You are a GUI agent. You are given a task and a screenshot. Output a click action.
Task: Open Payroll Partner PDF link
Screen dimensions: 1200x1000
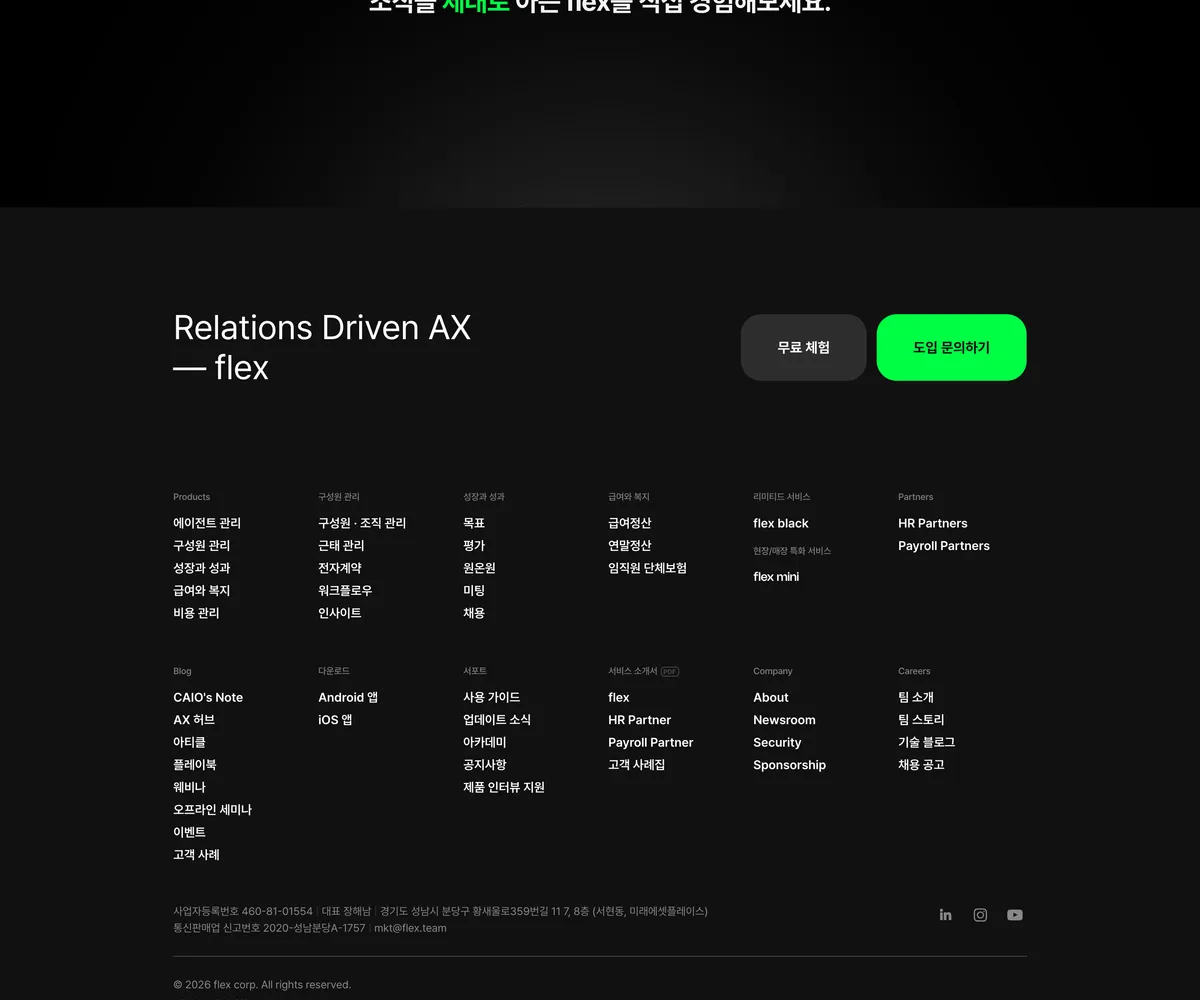coord(651,743)
